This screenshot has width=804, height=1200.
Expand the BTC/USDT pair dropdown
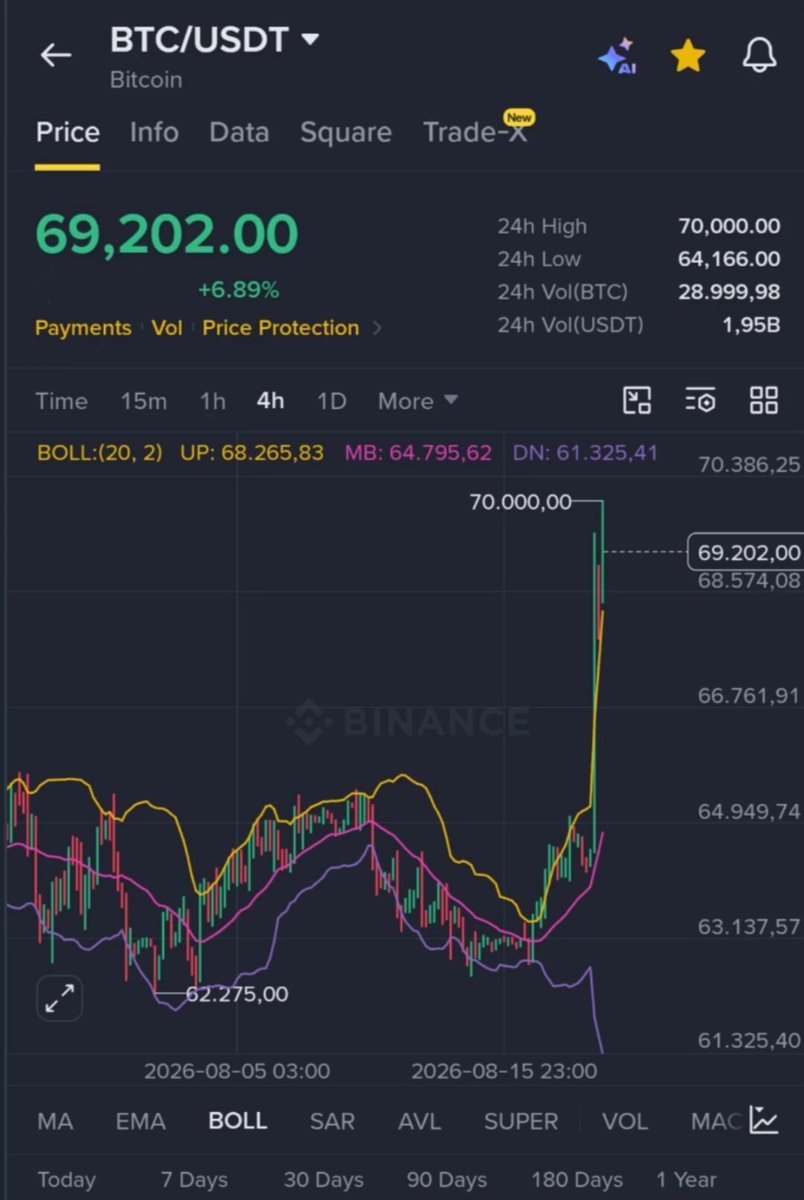[x=310, y=39]
